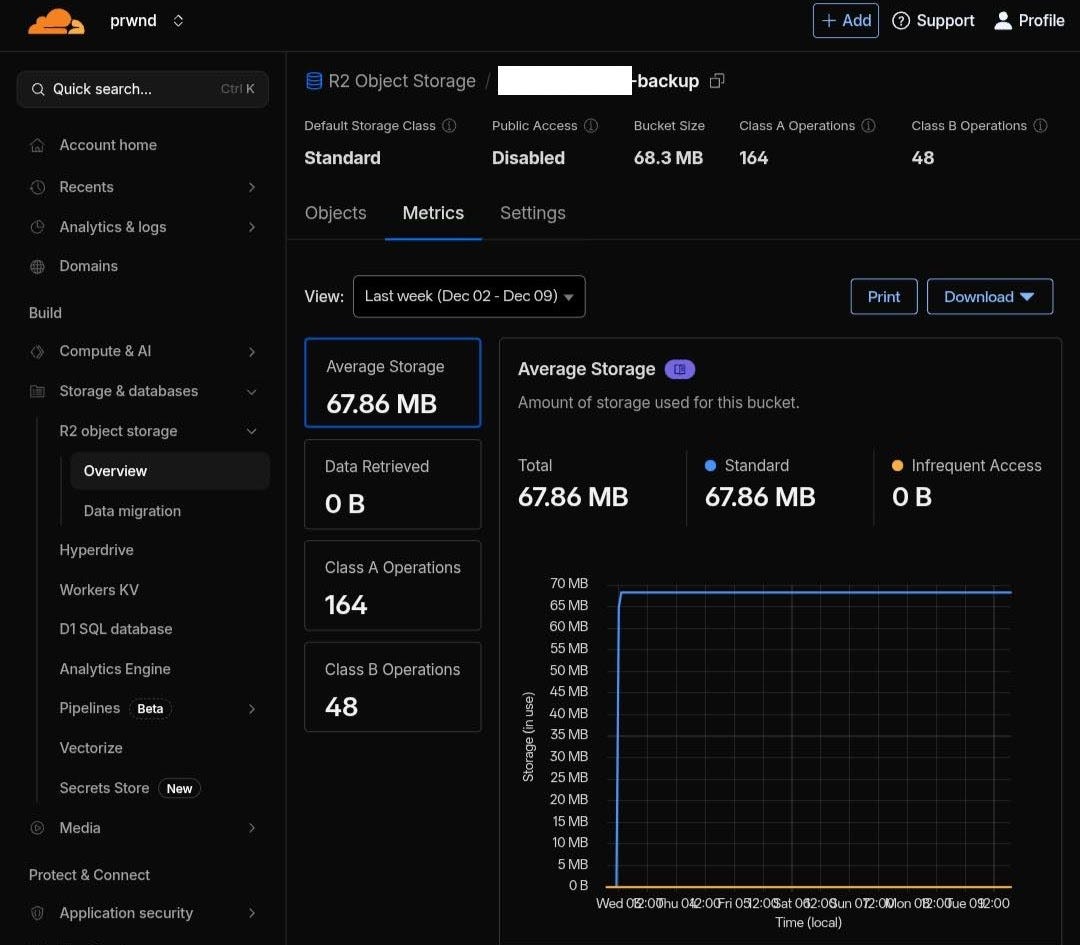The height and width of the screenshot is (945, 1080).
Task: Open Domains in the sidebar
Action: [88, 266]
